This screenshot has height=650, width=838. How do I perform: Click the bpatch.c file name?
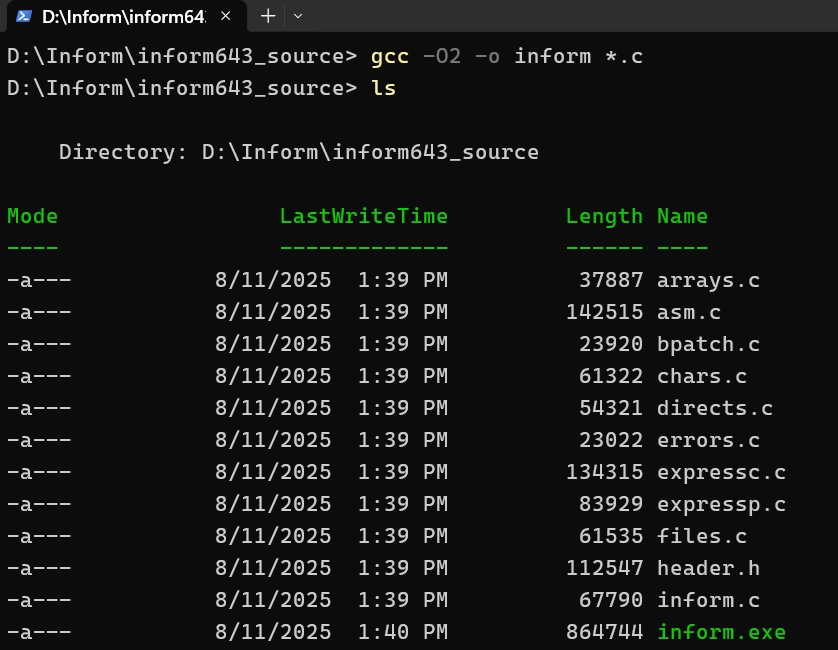708,344
